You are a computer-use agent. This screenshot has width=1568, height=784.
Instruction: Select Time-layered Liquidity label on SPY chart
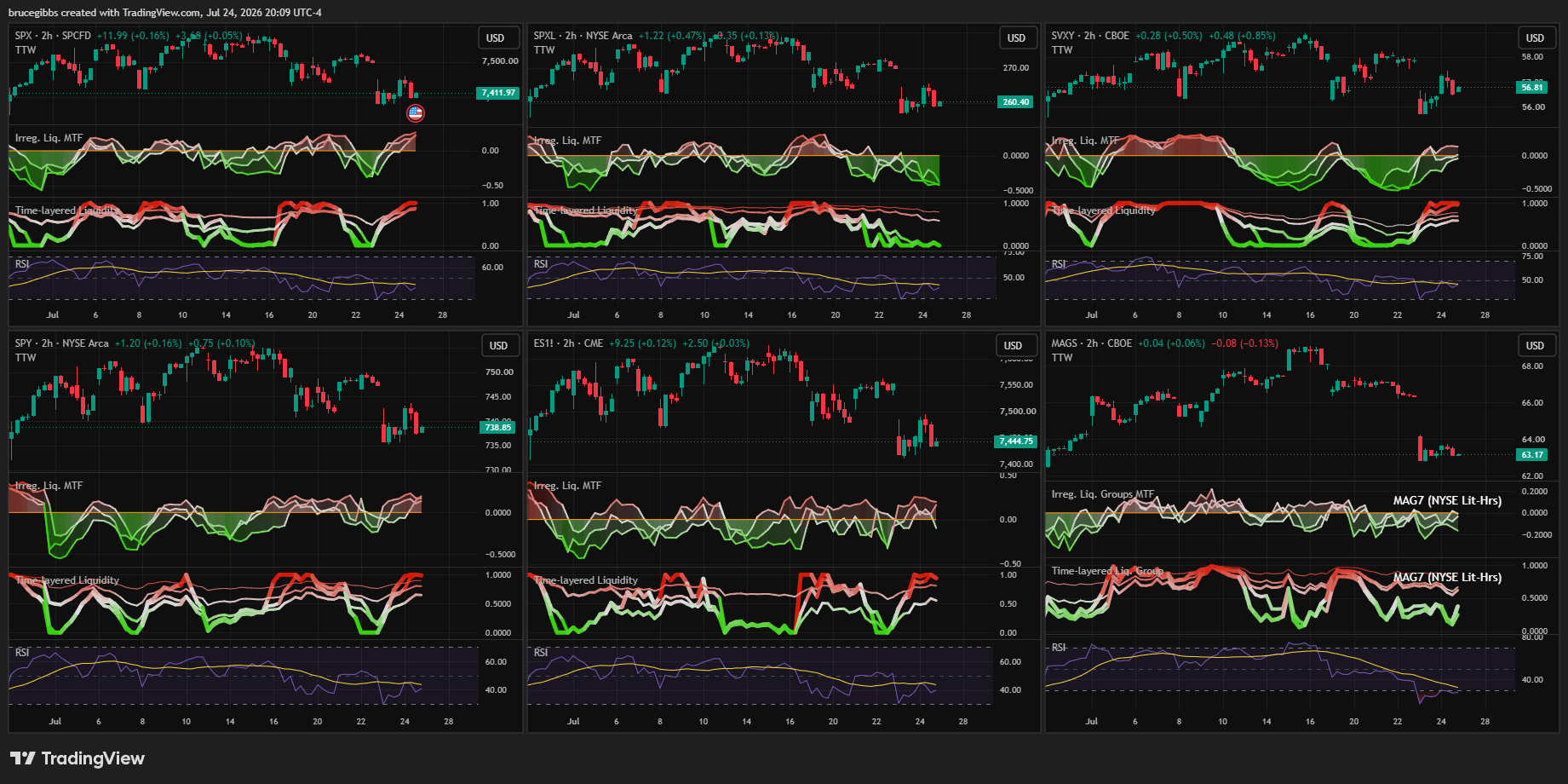(67, 580)
